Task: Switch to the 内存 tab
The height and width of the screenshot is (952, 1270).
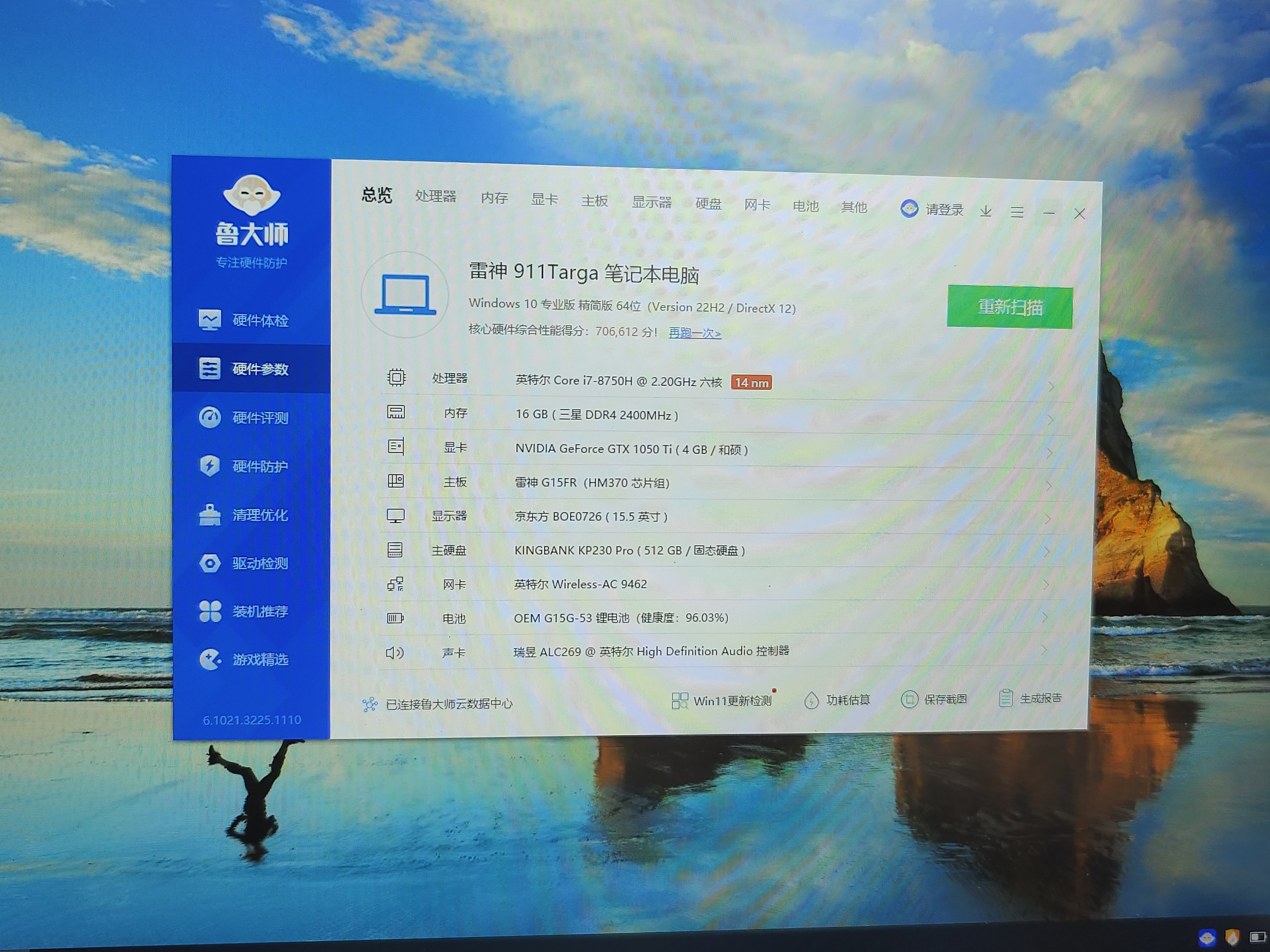Action: (494, 198)
